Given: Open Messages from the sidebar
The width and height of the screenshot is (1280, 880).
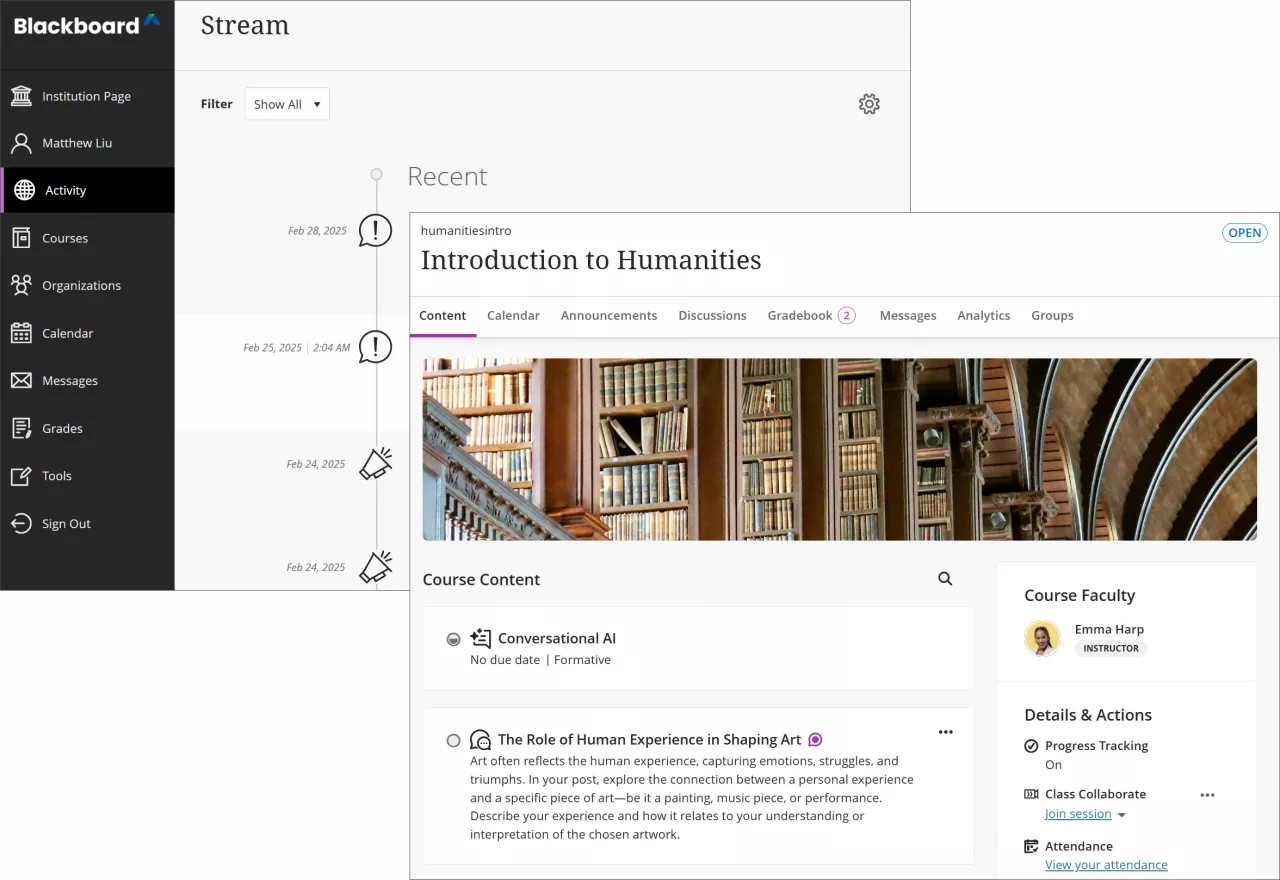Looking at the screenshot, I should (x=21, y=380).
